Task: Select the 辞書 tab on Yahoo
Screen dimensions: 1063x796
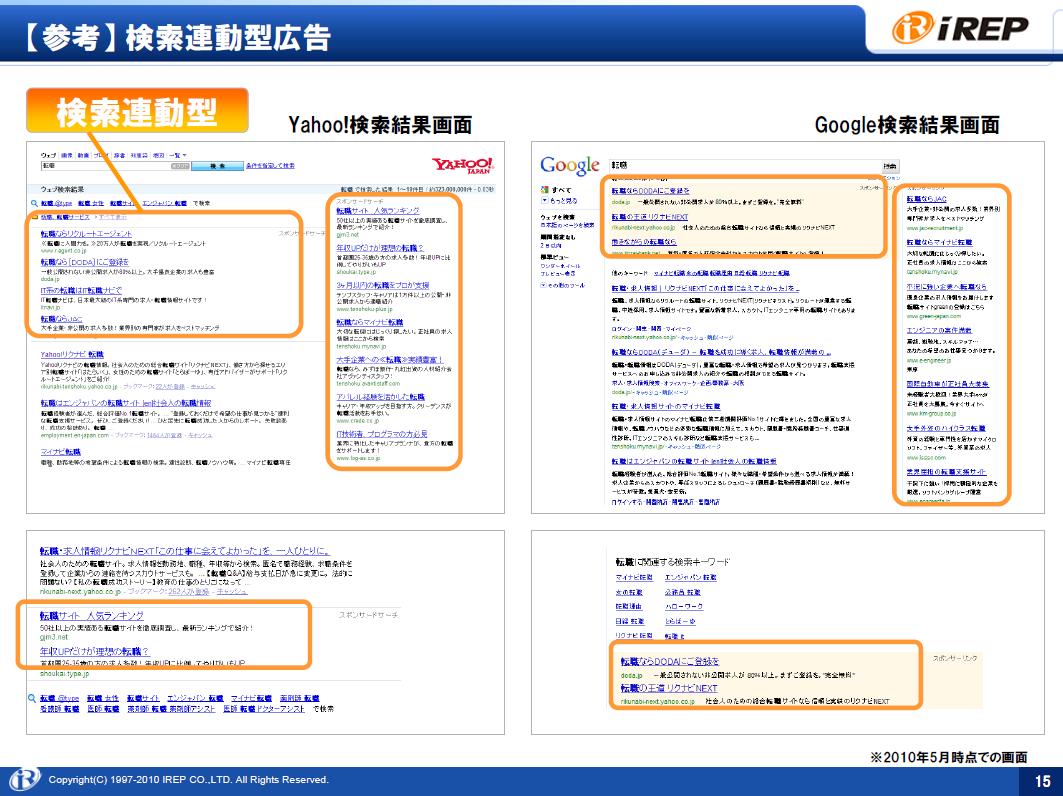Action: [119, 155]
